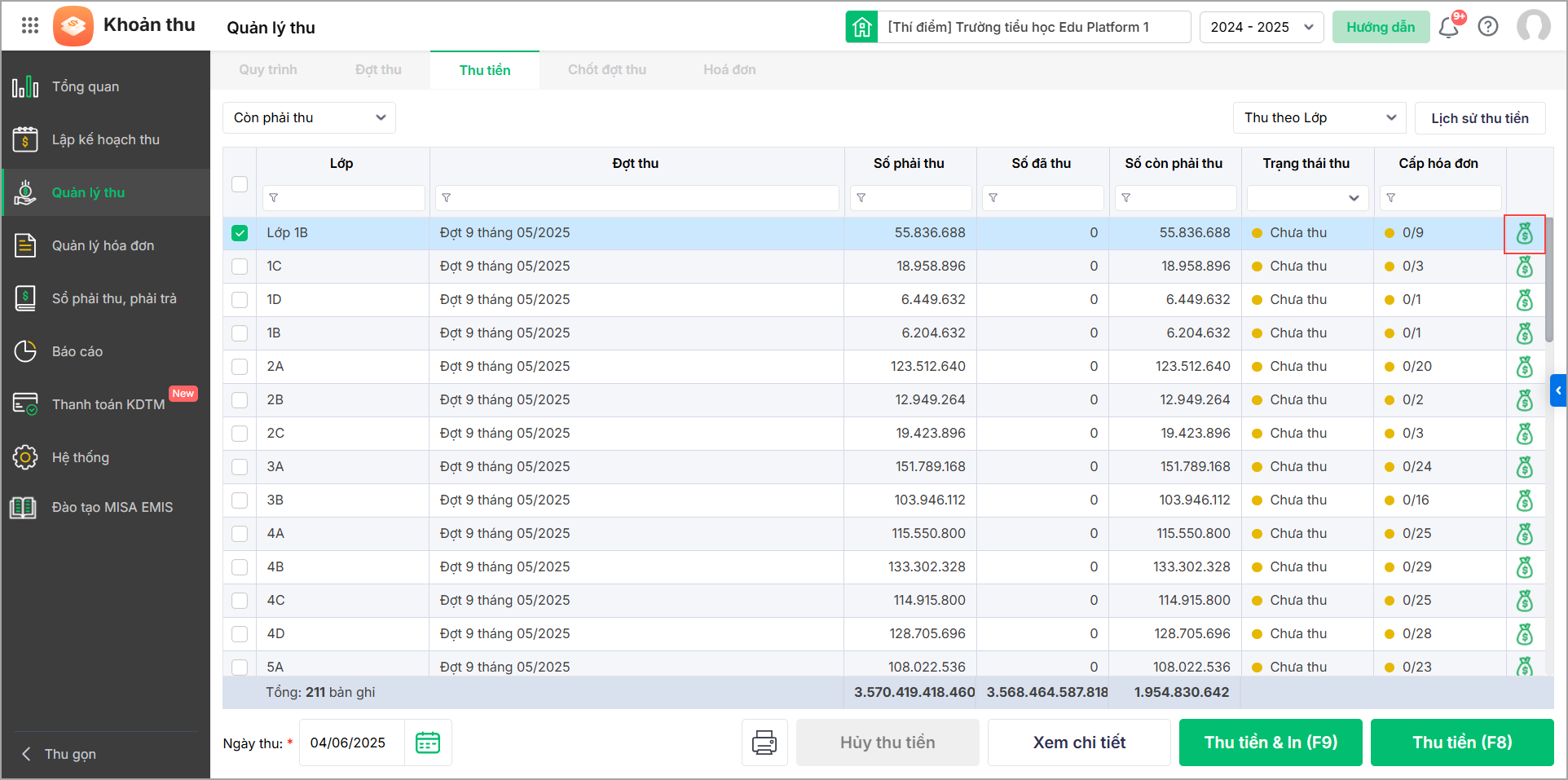Click the Thu tiền (F8) button

[x=1462, y=743]
